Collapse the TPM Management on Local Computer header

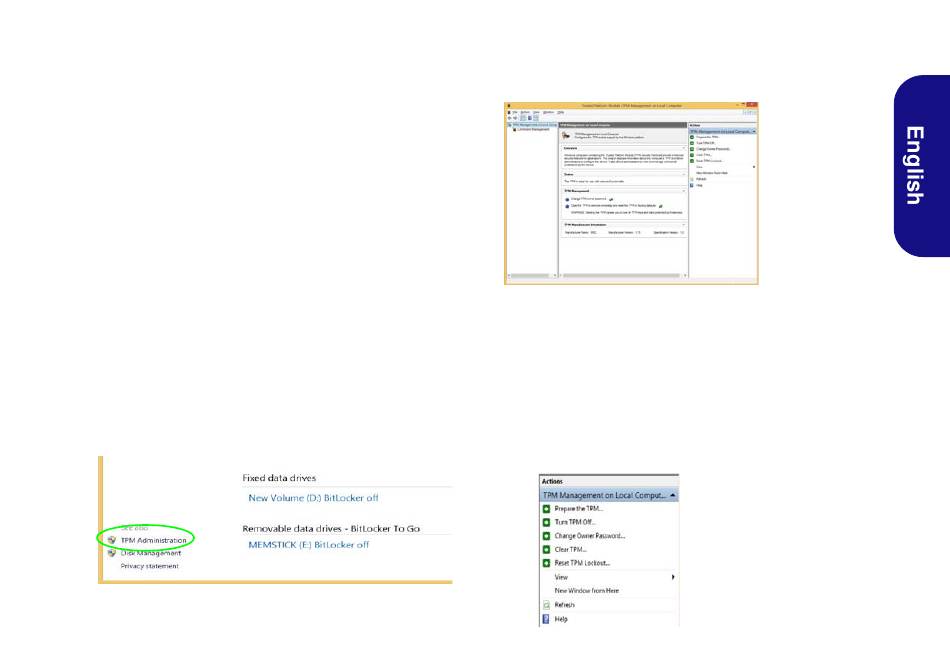pos(673,496)
